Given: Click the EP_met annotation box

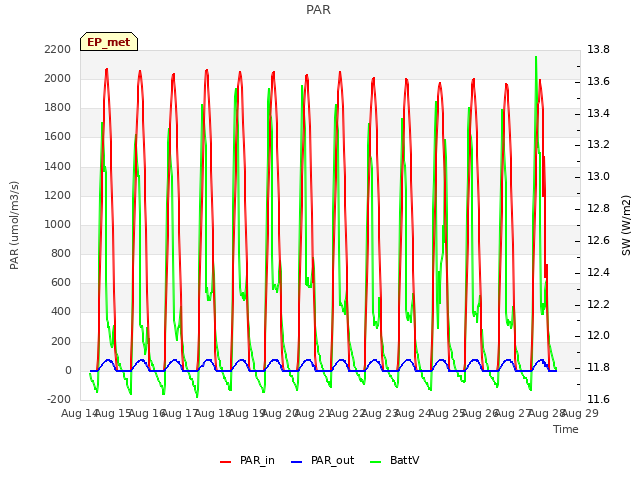Looking at the screenshot, I should [x=109, y=42].
